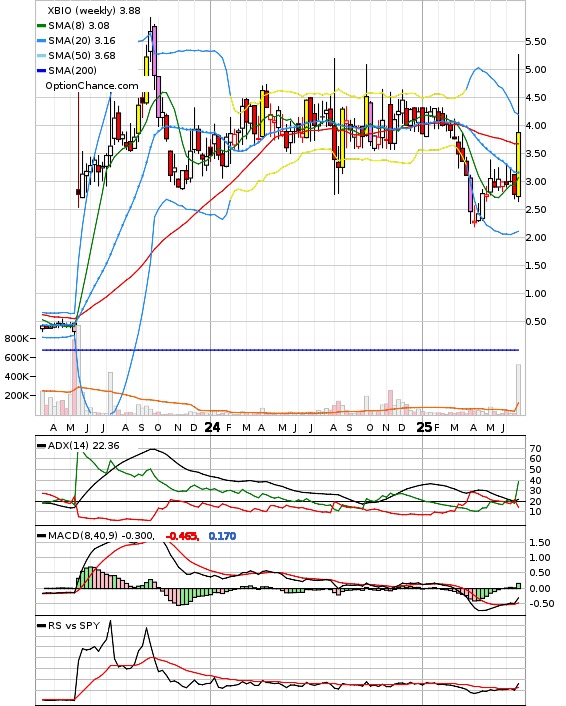Select the bold 24 year marker
Viewport: 566px width, 706px height.
coord(213,427)
